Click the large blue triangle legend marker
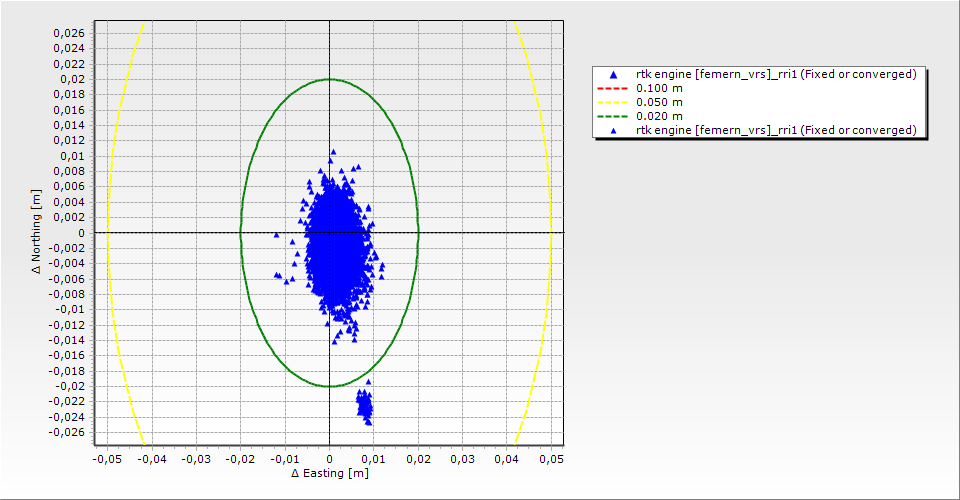The width and height of the screenshot is (960, 500). pos(614,75)
